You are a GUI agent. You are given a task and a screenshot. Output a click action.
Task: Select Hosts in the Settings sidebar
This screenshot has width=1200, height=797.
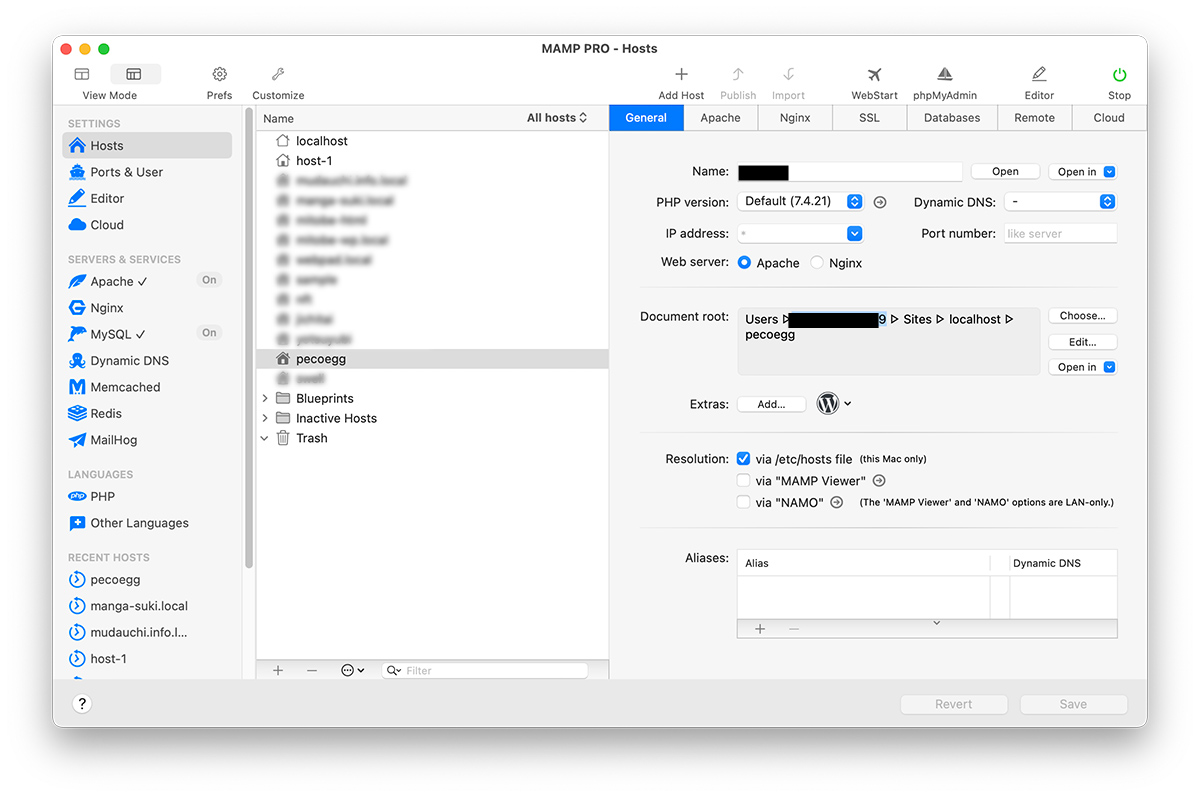click(x=148, y=145)
